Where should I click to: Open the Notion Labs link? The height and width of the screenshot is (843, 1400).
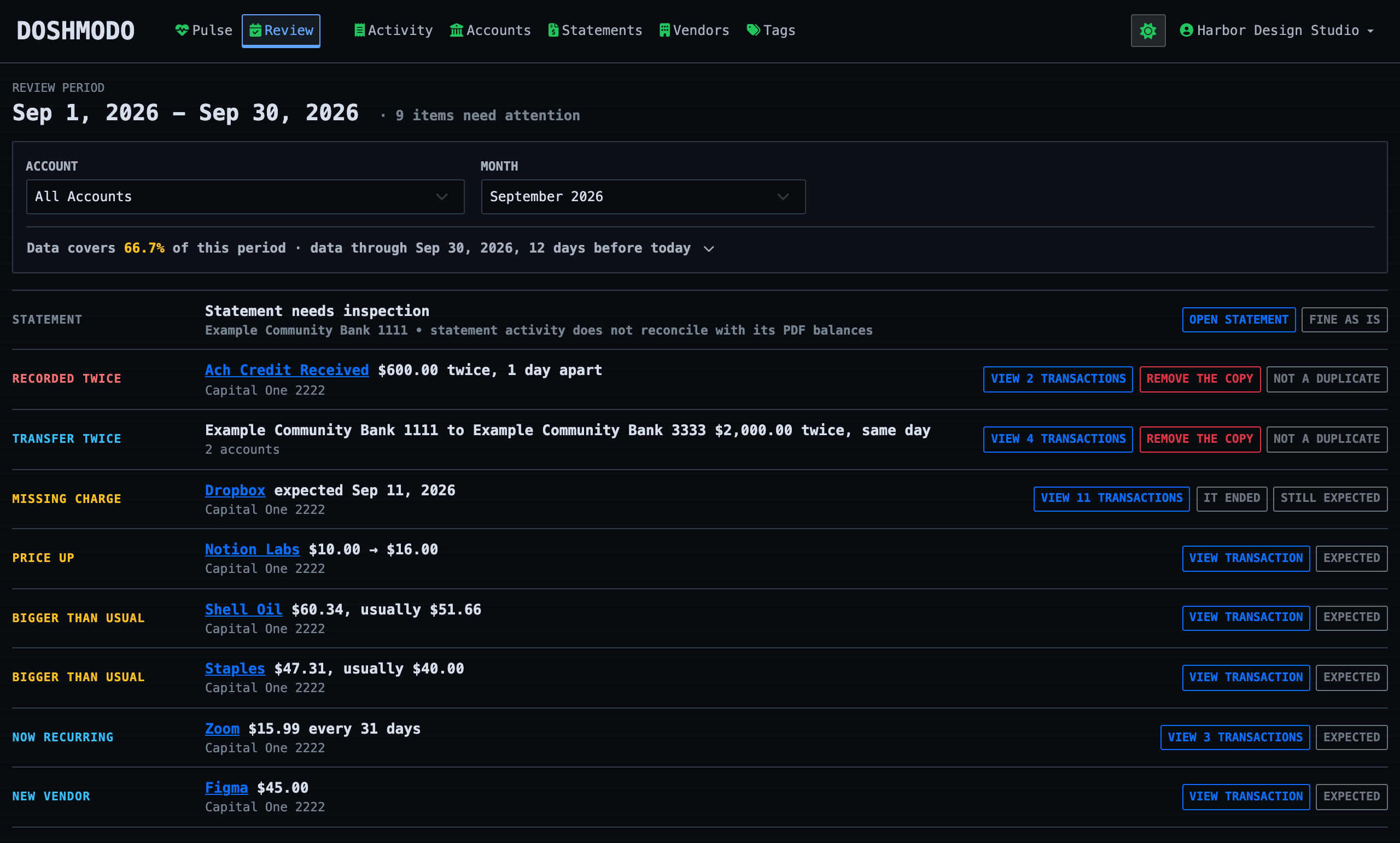click(x=252, y=549)
